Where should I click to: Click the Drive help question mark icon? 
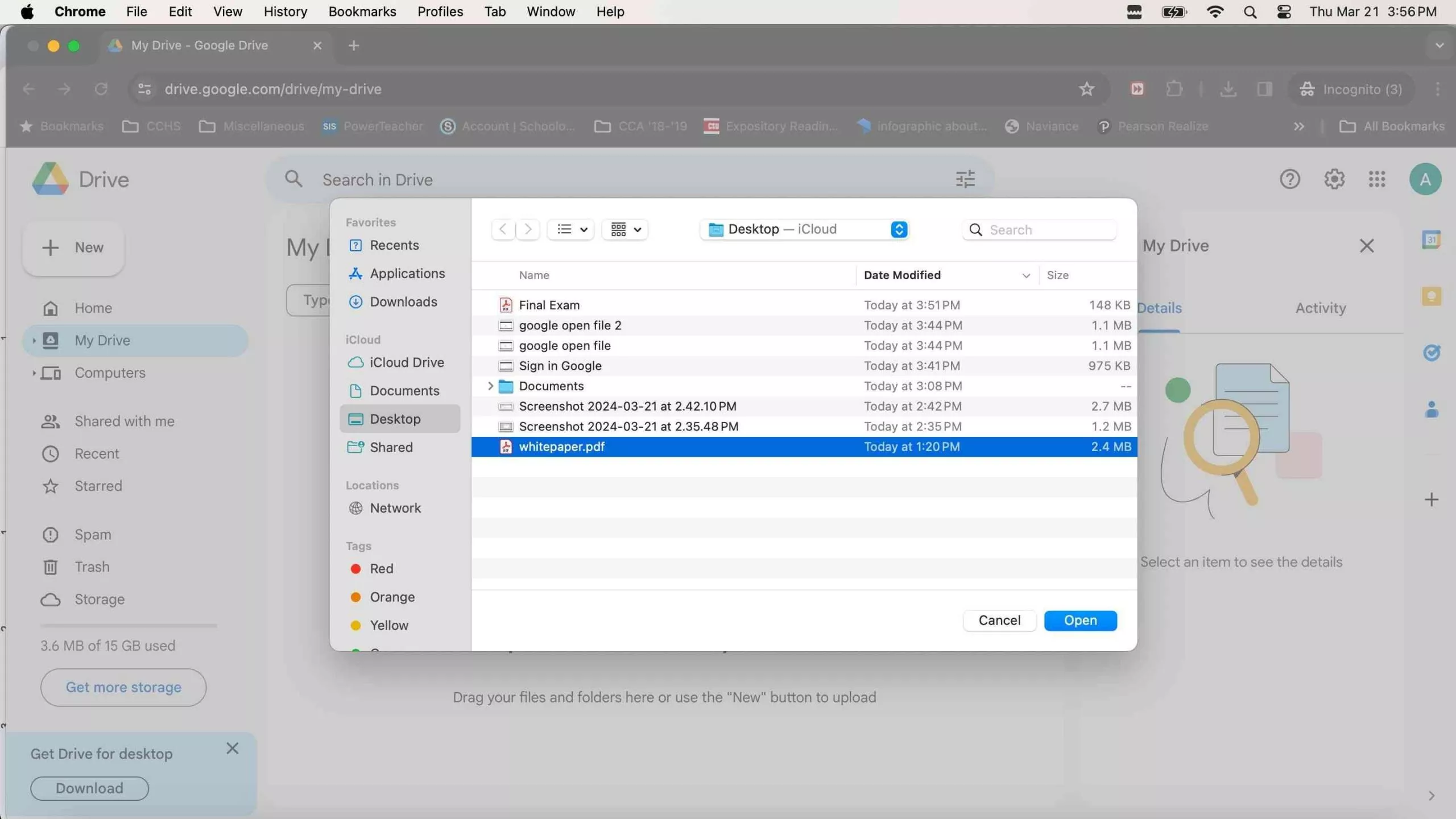1289,179
